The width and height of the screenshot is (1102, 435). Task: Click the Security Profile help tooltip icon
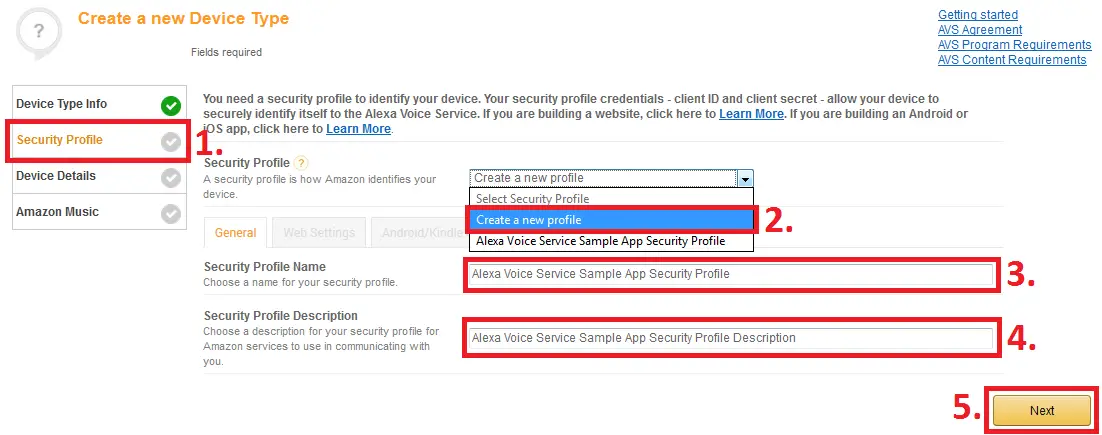click(301, 163)
